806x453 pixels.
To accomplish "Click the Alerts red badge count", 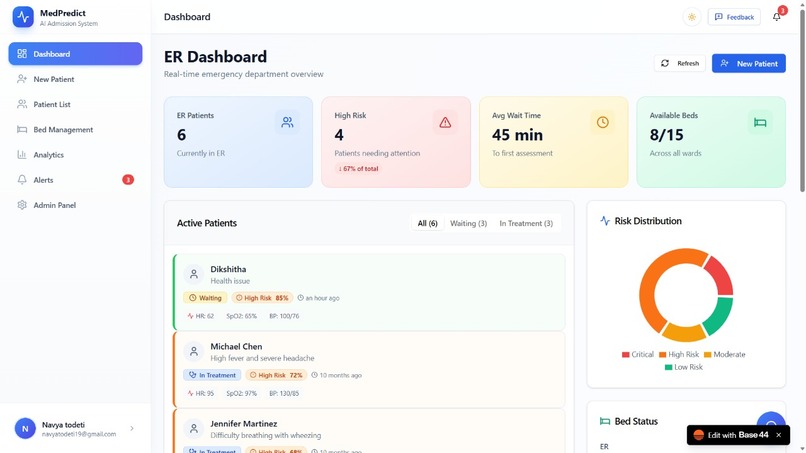I will 128,179.
